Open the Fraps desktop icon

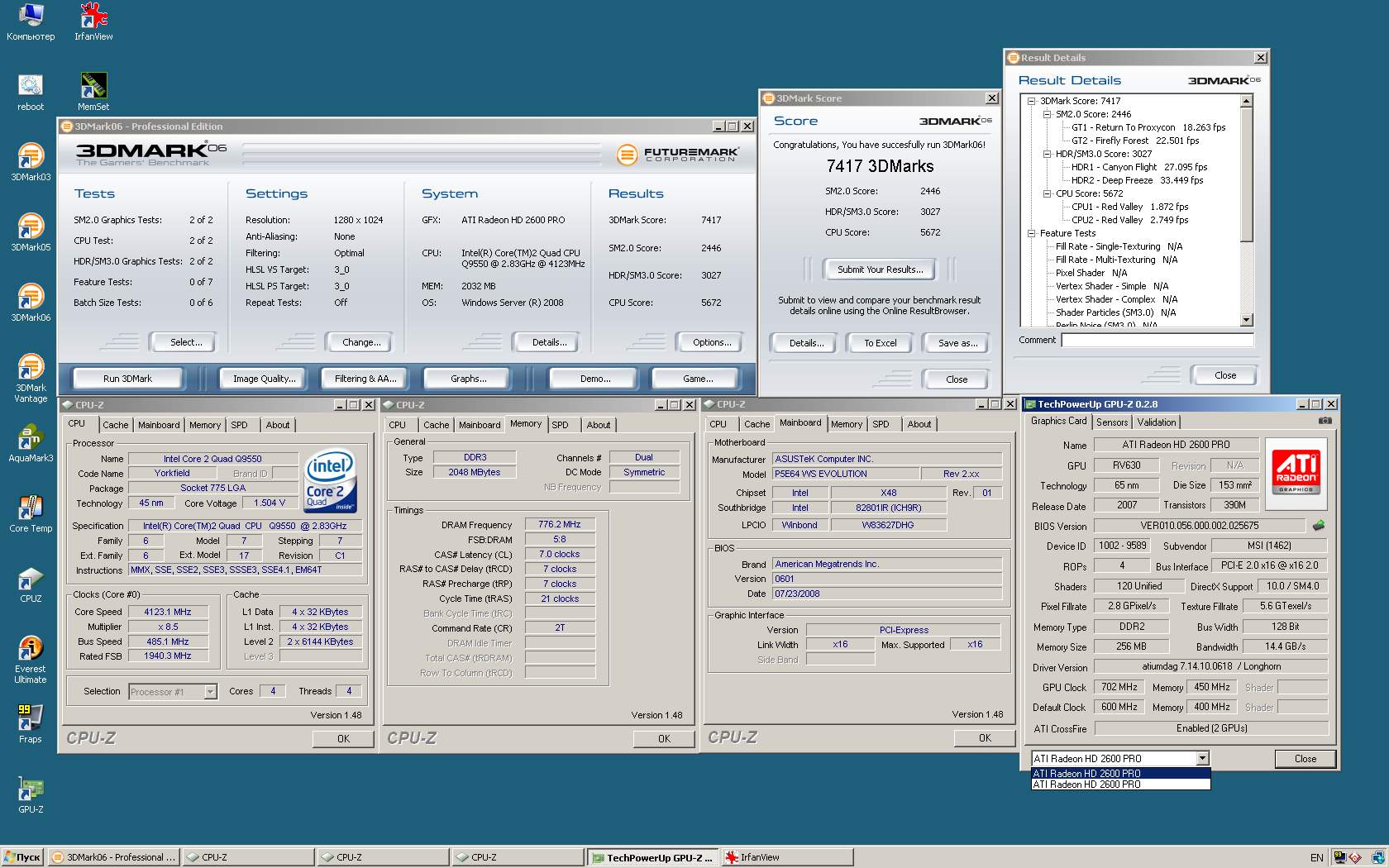[31, 725]
